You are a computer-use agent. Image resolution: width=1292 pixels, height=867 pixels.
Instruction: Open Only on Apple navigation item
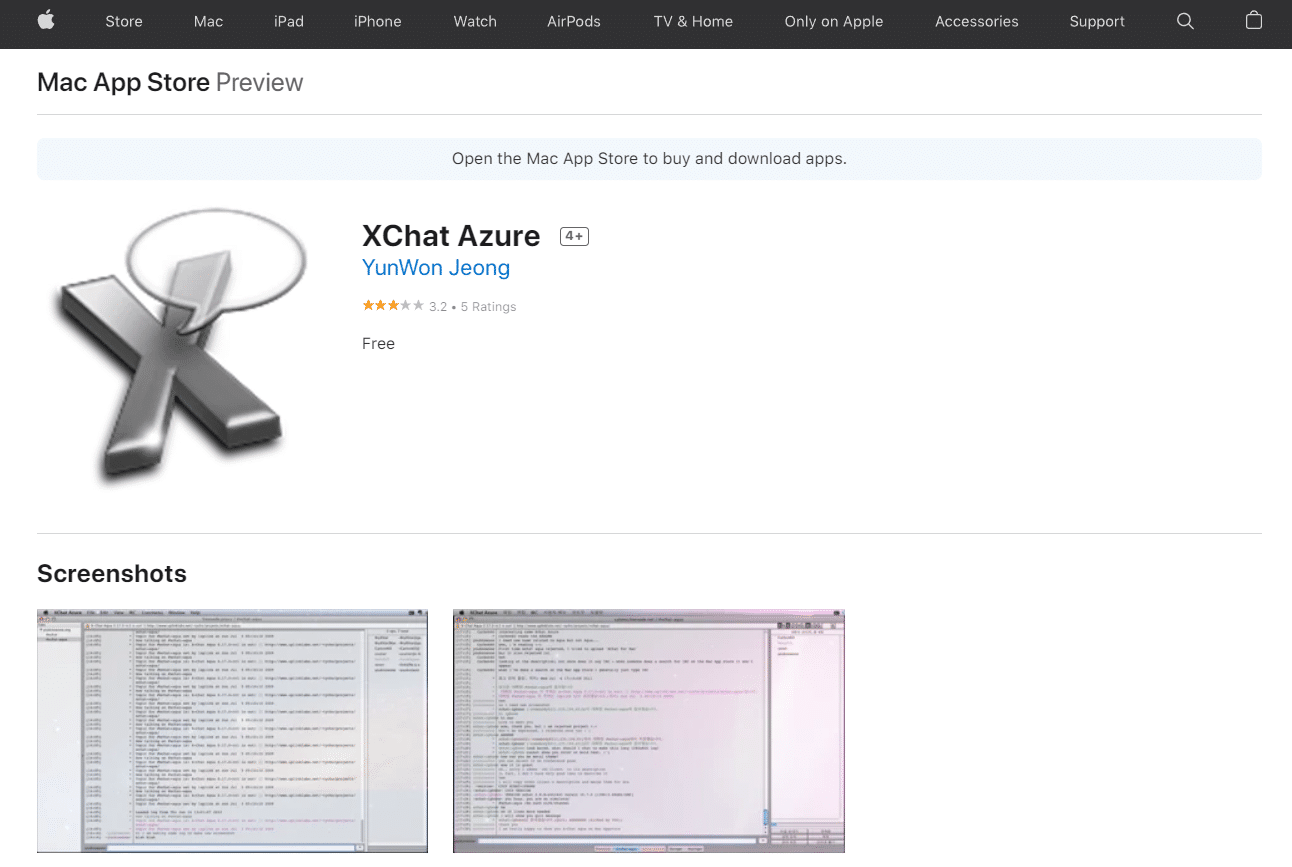click(834, 21)
